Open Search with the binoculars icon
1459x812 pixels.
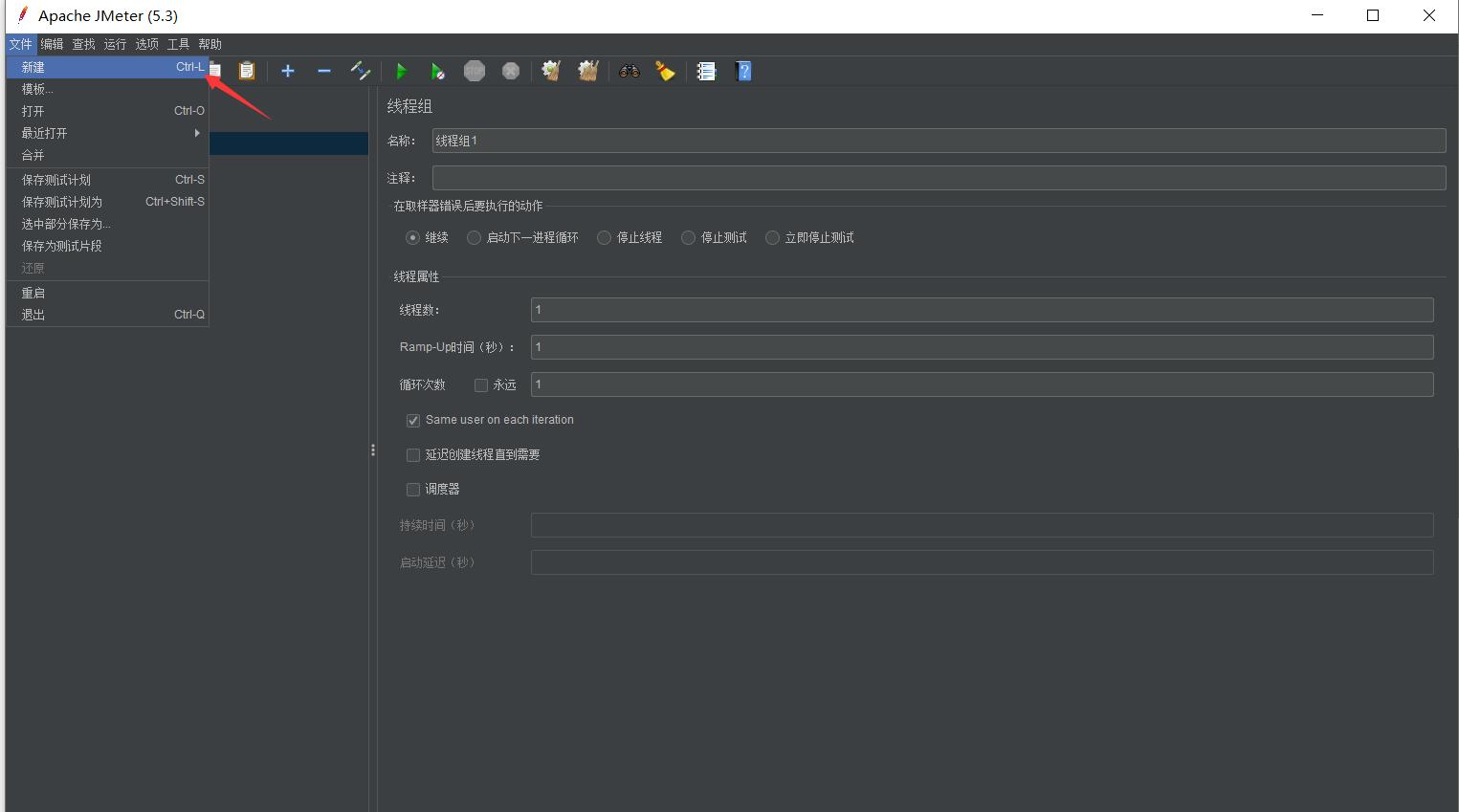pos(629,71)
